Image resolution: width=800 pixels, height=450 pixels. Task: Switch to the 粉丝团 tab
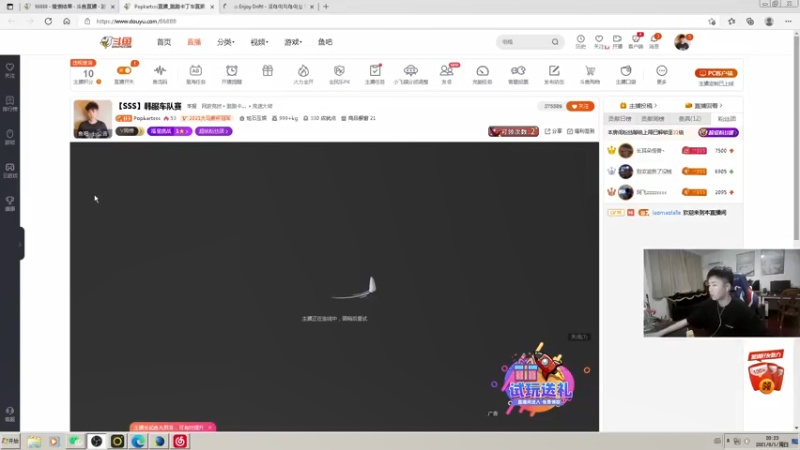pos(727,118)
